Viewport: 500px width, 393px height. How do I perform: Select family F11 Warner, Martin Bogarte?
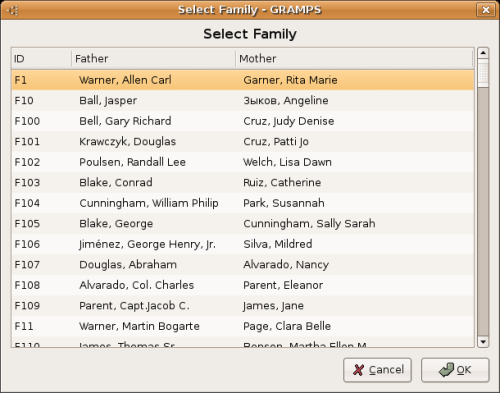click(243, 326)
